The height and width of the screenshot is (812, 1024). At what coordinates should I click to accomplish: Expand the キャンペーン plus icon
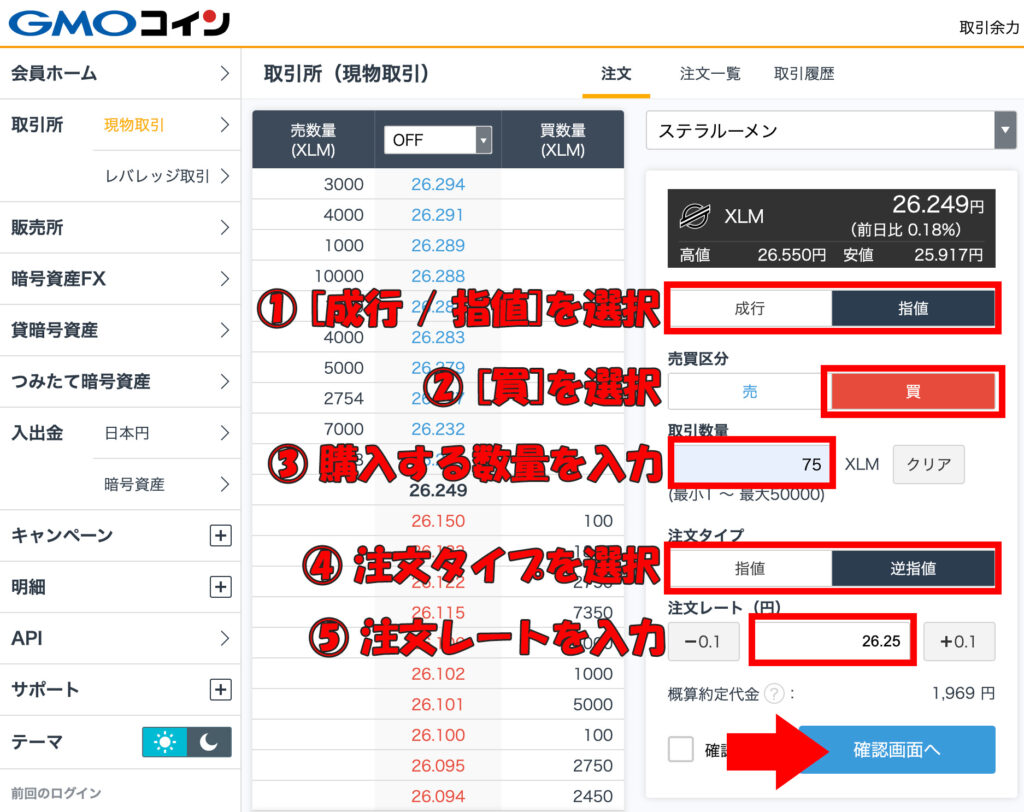click(x=221, y=536)
